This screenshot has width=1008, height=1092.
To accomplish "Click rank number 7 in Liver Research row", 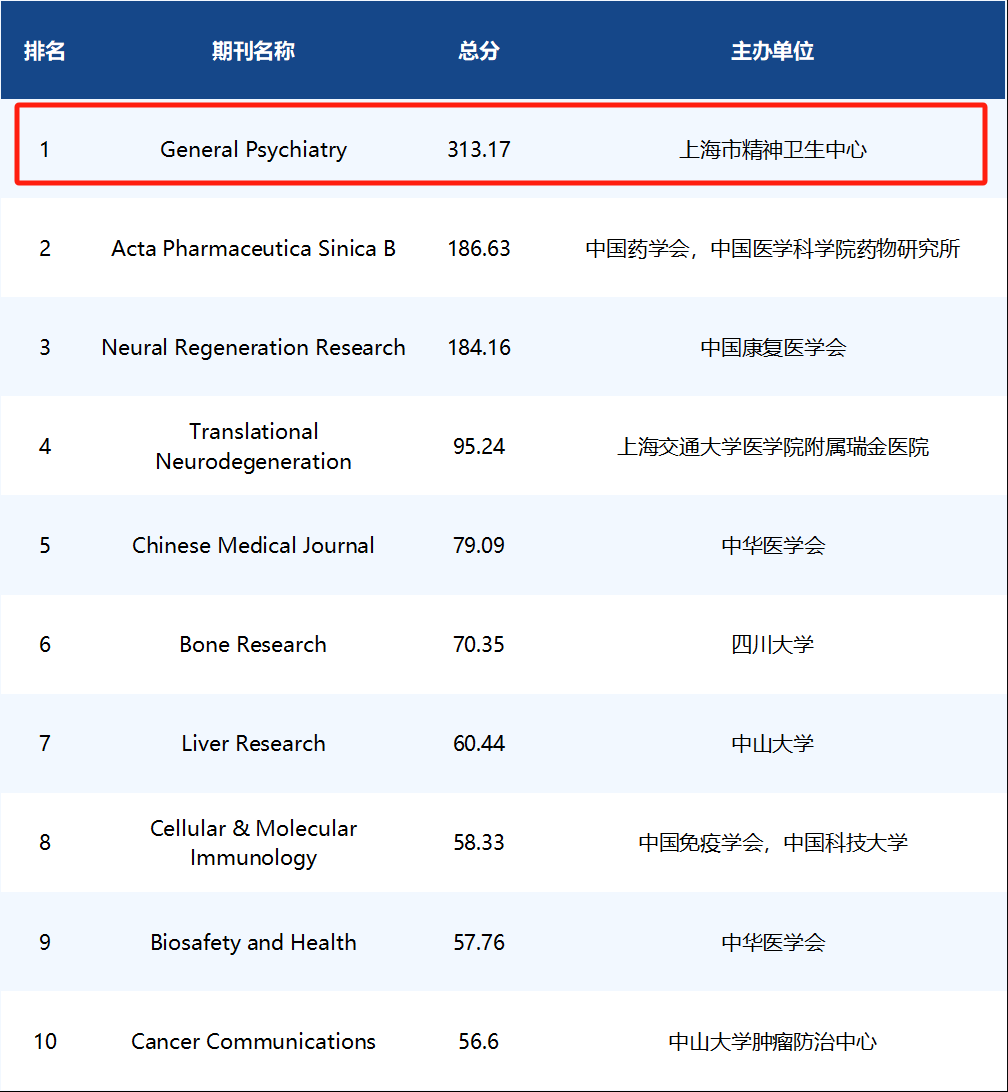I will [x=45, y=743].
